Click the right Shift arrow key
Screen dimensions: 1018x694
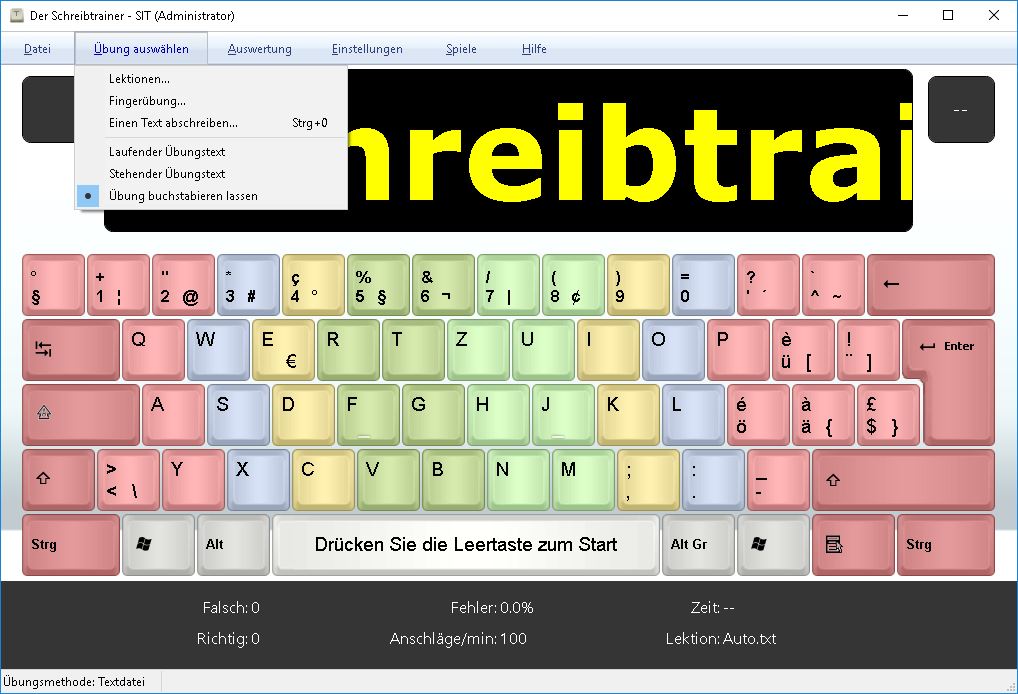point(902,479)
